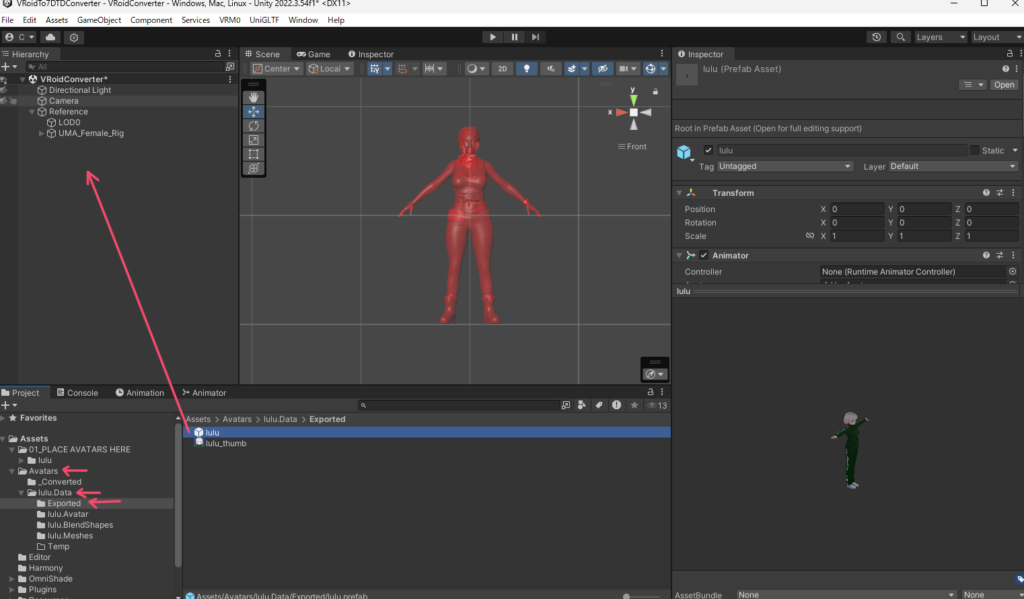Open the Layers dropdown
The height and width of the screenshot is (599, 1024).
tap(940, 37)
